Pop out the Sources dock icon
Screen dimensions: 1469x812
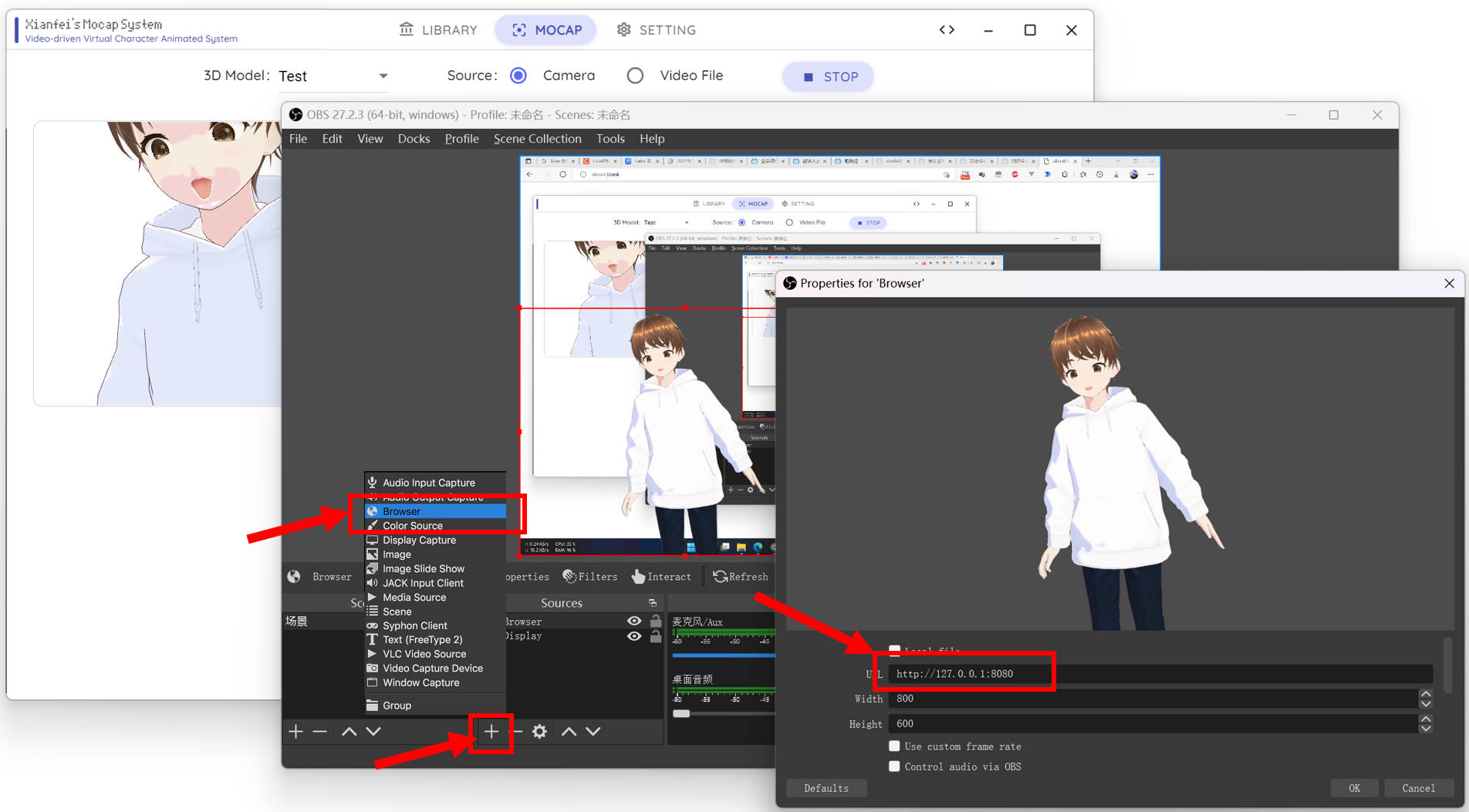(x=653, y=603)
